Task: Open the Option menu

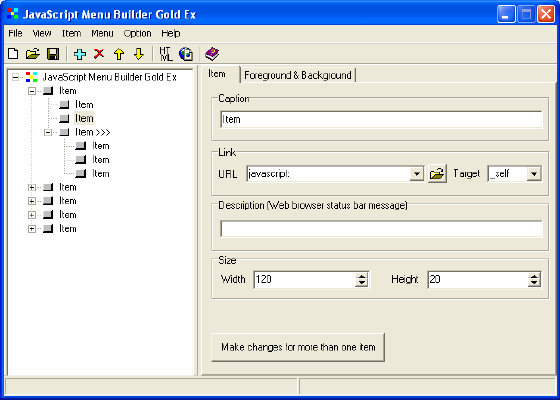Action: pyautogui.click(x=138, y=34)
